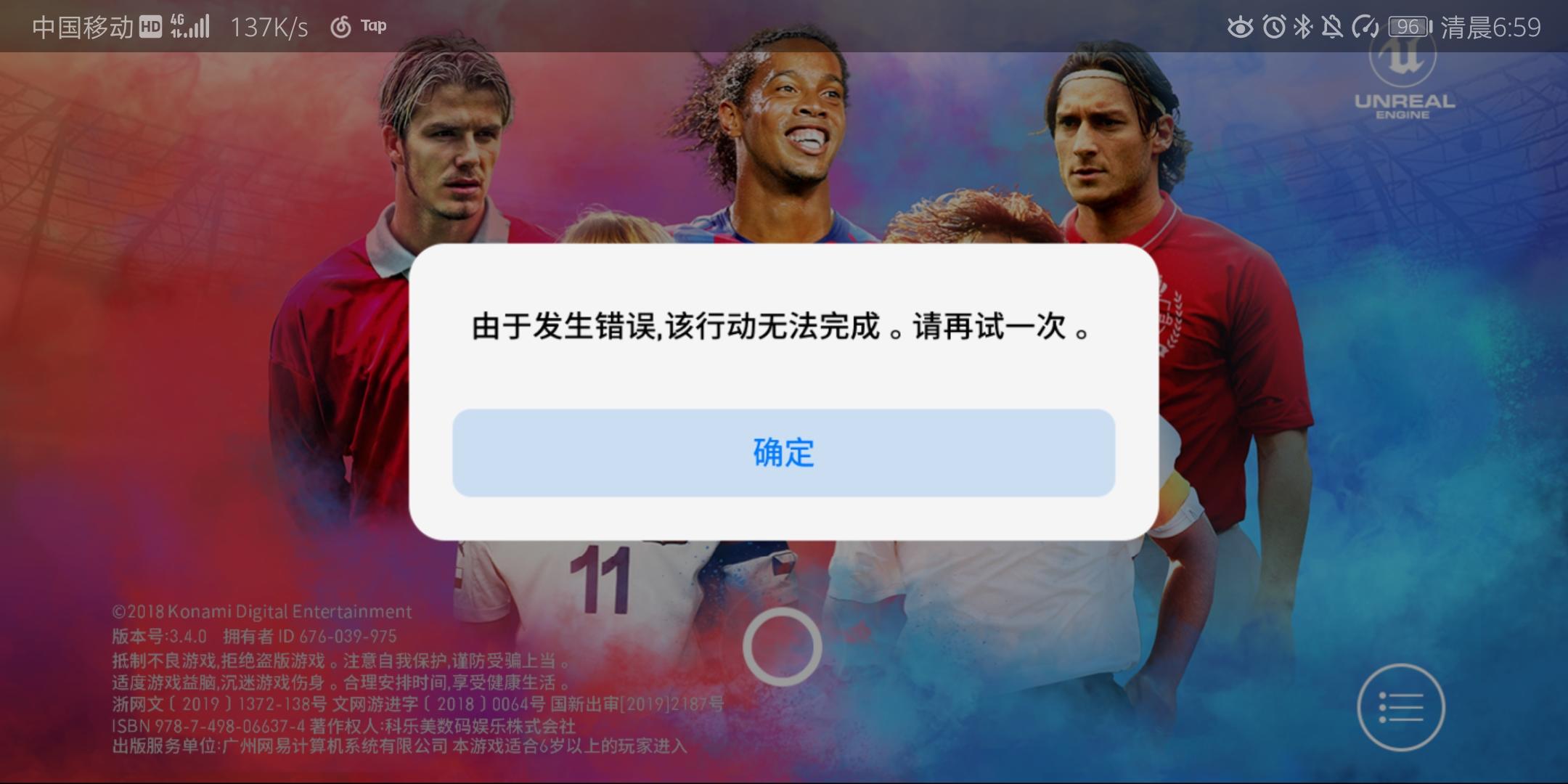Tap the circular ring indicator below the dialog
The height and width of the screenshot is (784, 1568).
pos(783,647)
